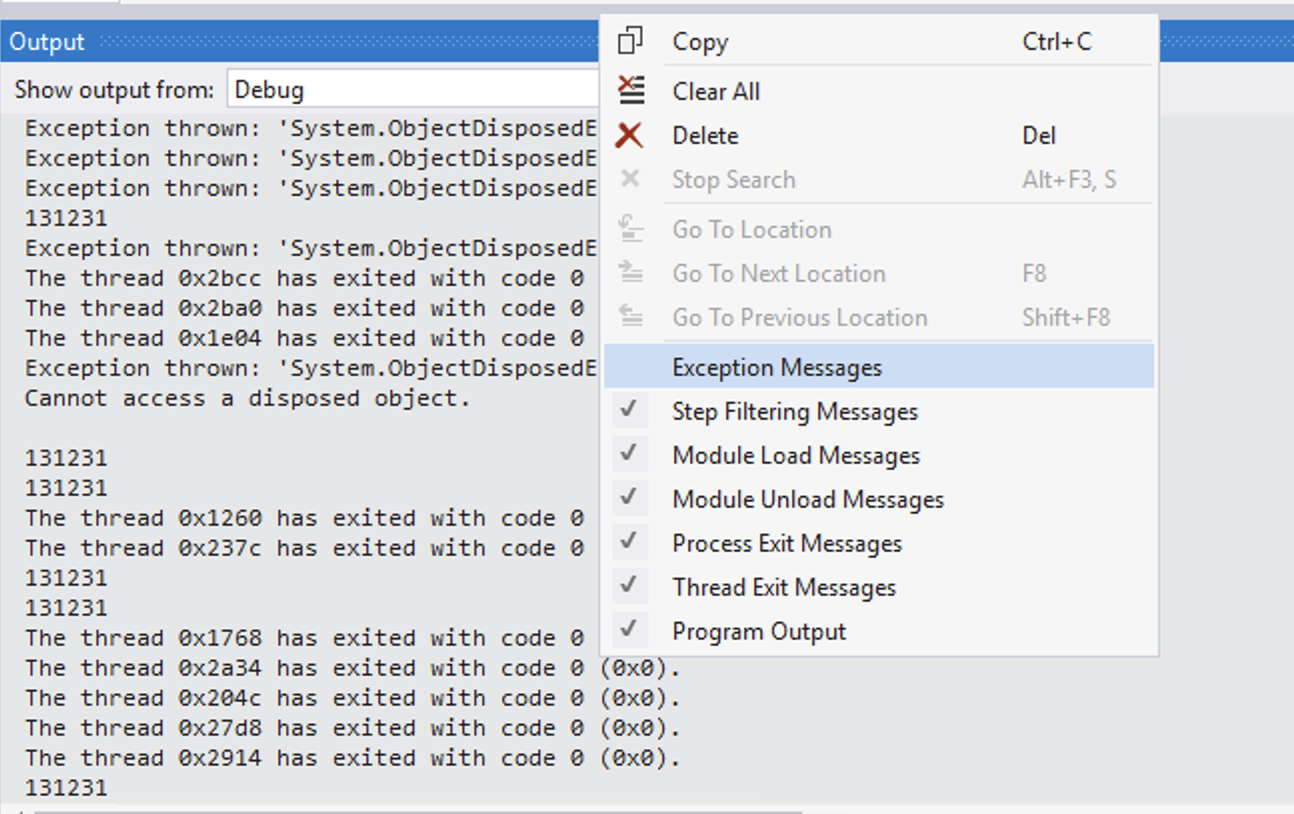Image resolution: width=1294 pixels, height=814 pixels.
Task: Toggle Step Filtering Messages off
Action: click(879, 411)
